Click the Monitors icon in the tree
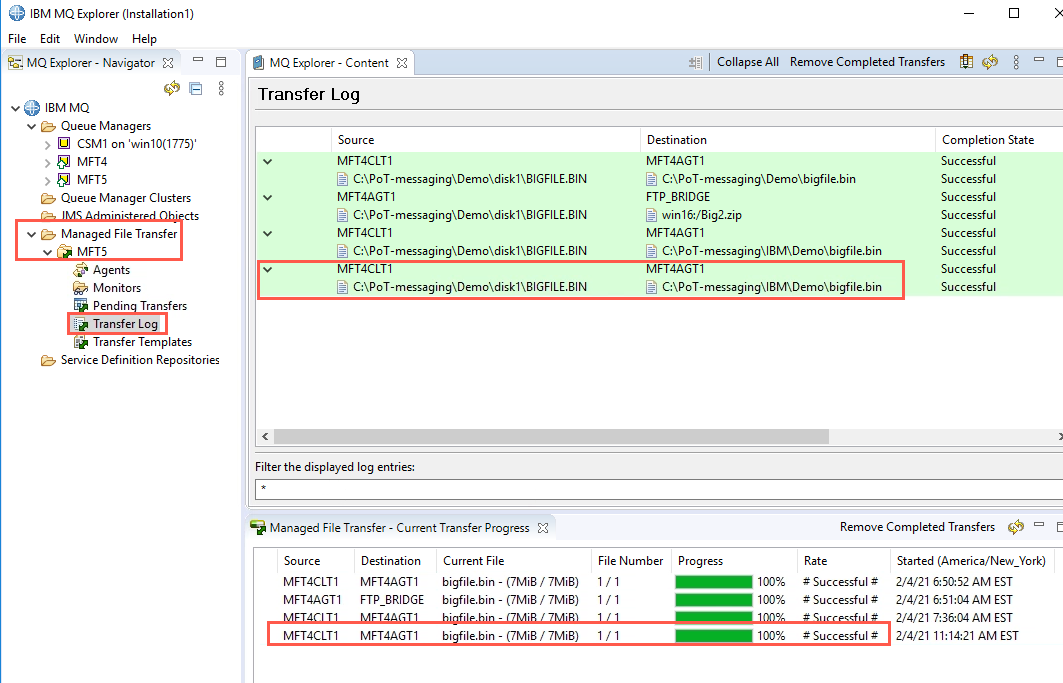 coord(81,288)
